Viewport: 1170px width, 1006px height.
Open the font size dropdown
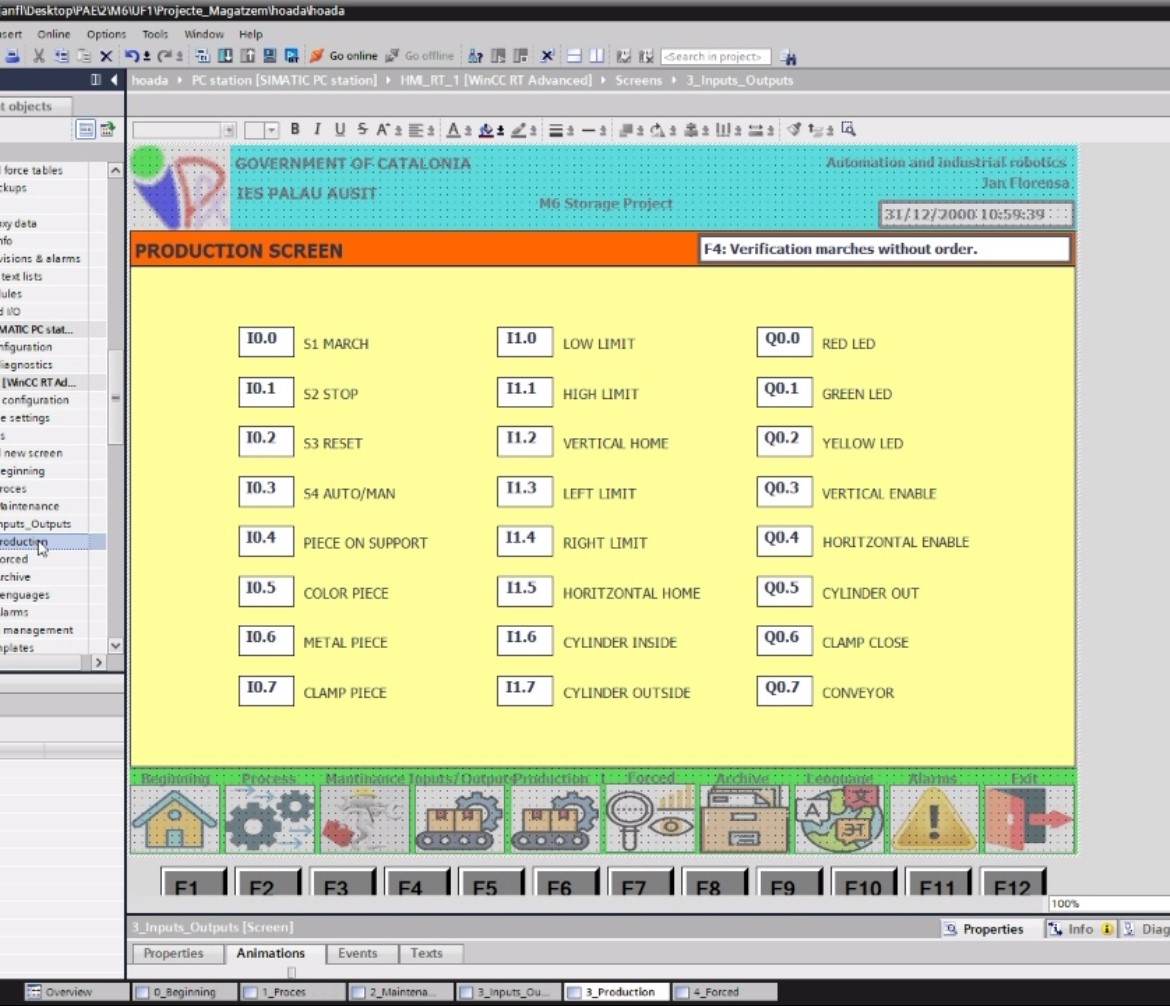(271, 131)
